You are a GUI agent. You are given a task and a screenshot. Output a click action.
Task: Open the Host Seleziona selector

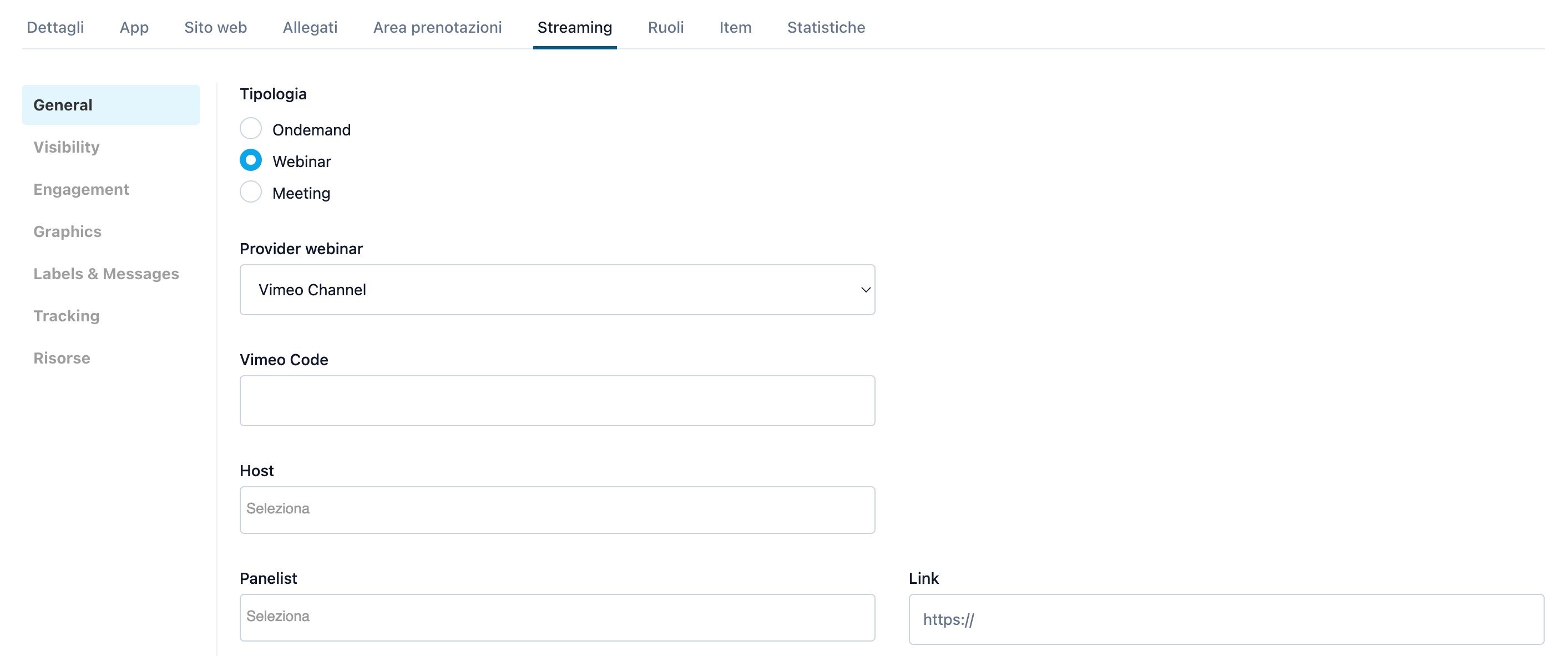coord(557,510)
